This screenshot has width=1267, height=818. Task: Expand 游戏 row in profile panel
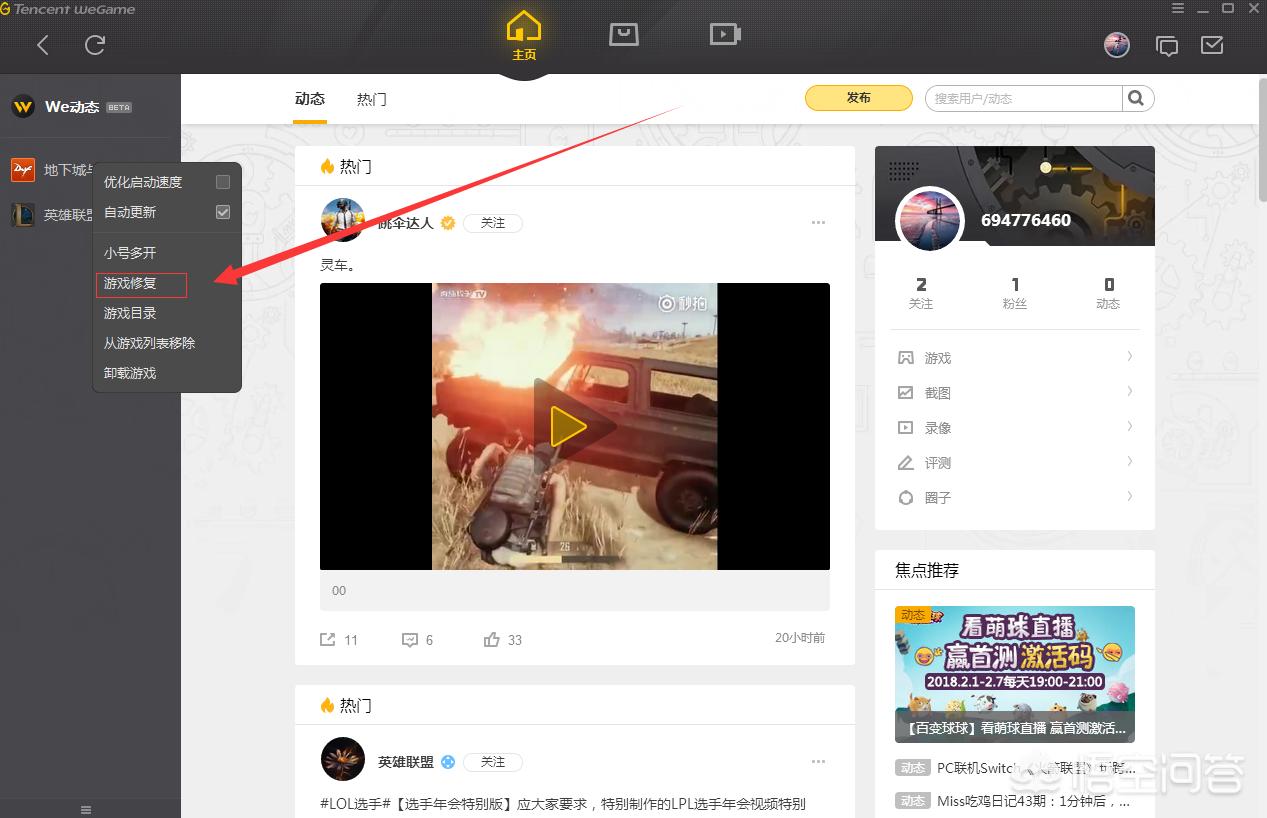(x=1015, y=357)
